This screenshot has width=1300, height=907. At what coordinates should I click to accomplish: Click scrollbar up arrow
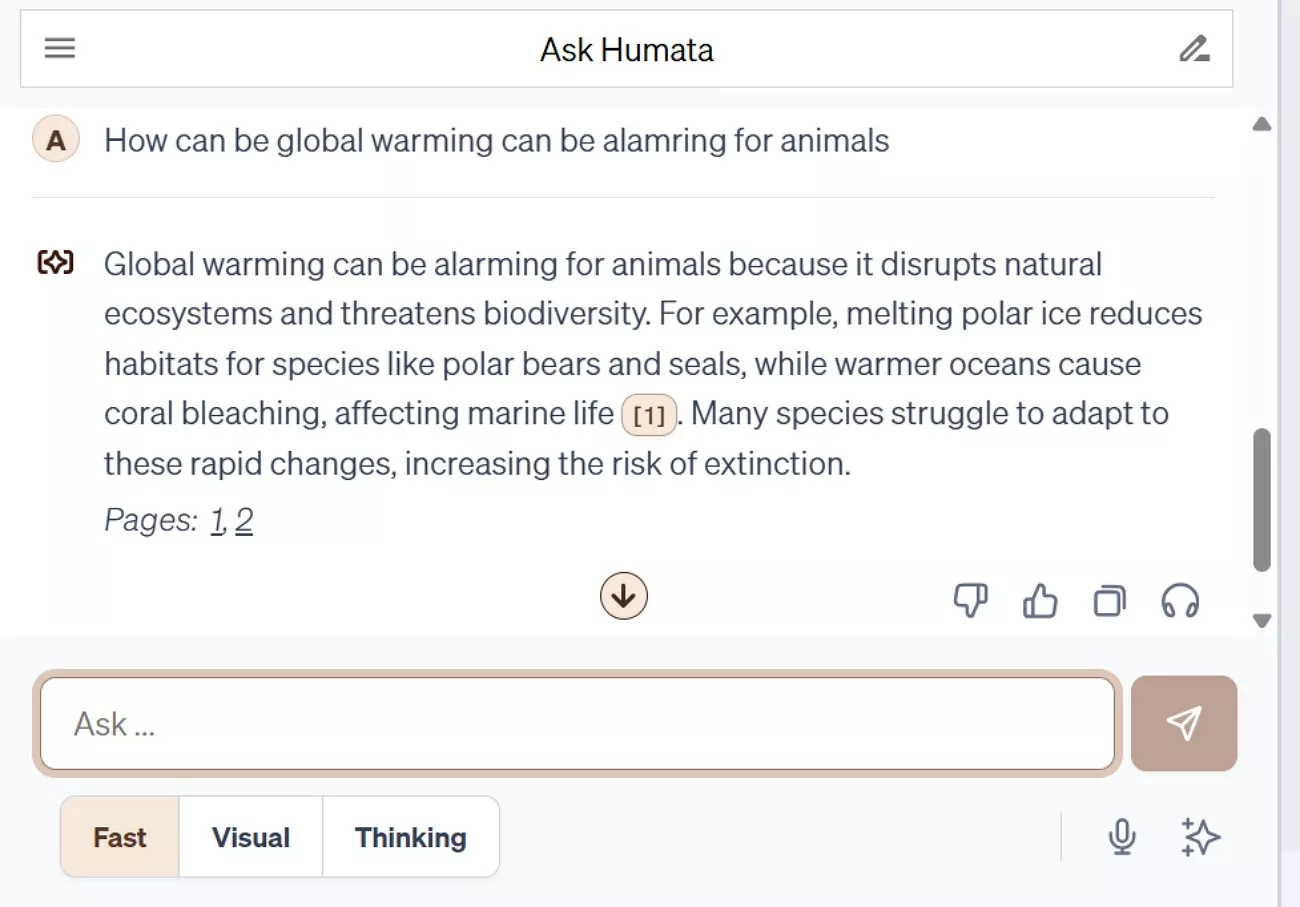[1262, 125]
